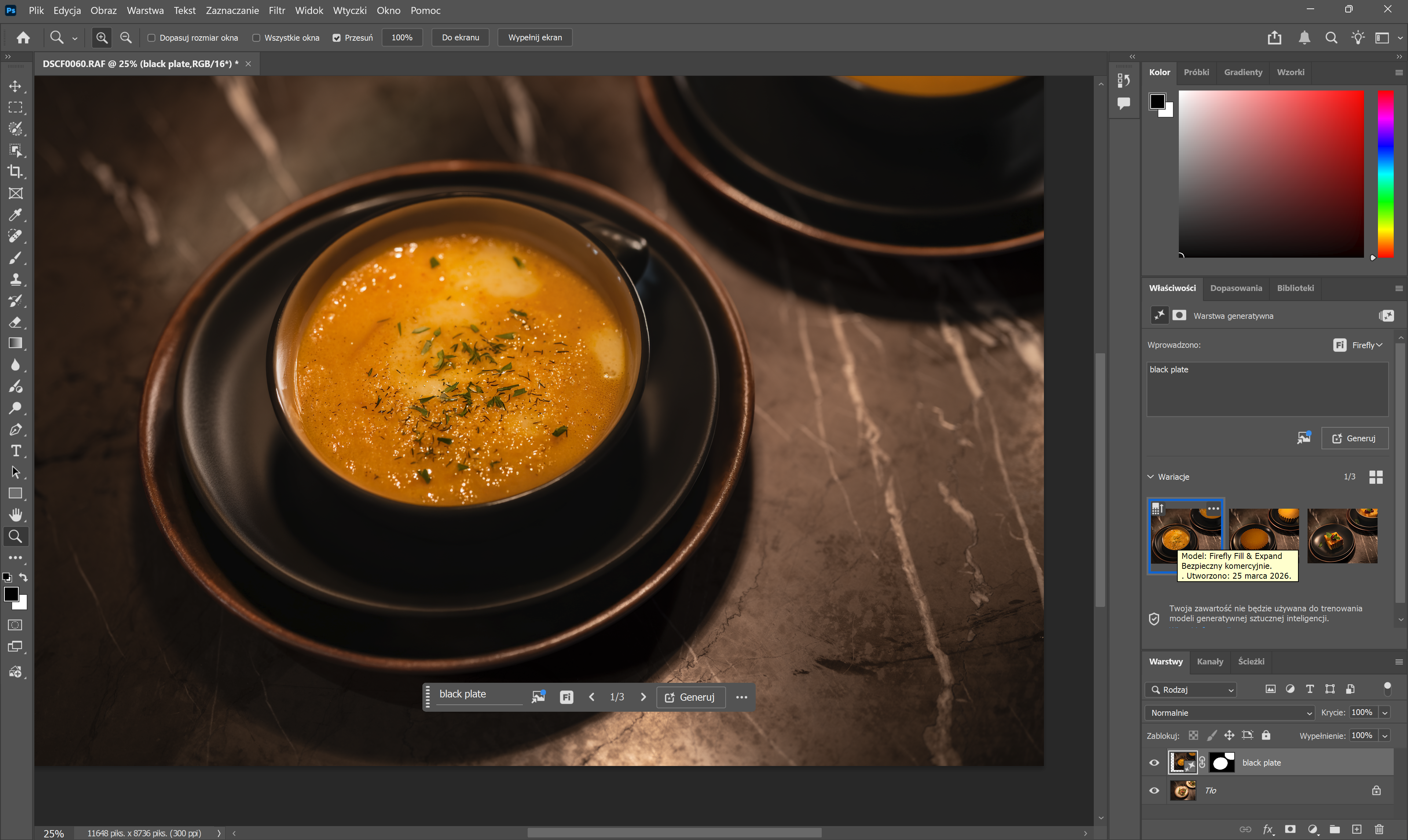The image size is (1408, 840).
Task: Click the delete layer trash icon
Action: [1379, 829]
